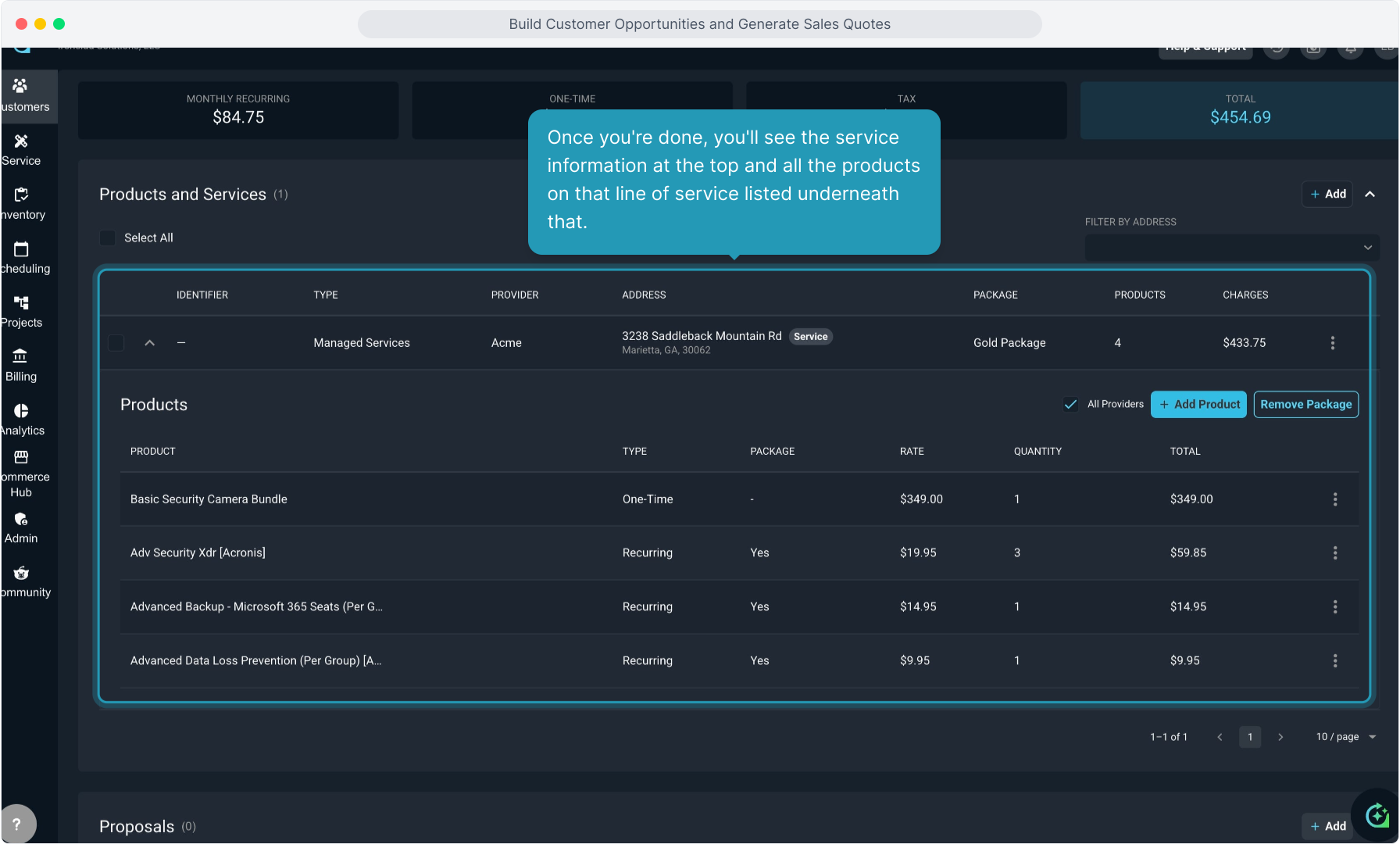Open actions menu for Basic Security Camera Bundle

1334,499
